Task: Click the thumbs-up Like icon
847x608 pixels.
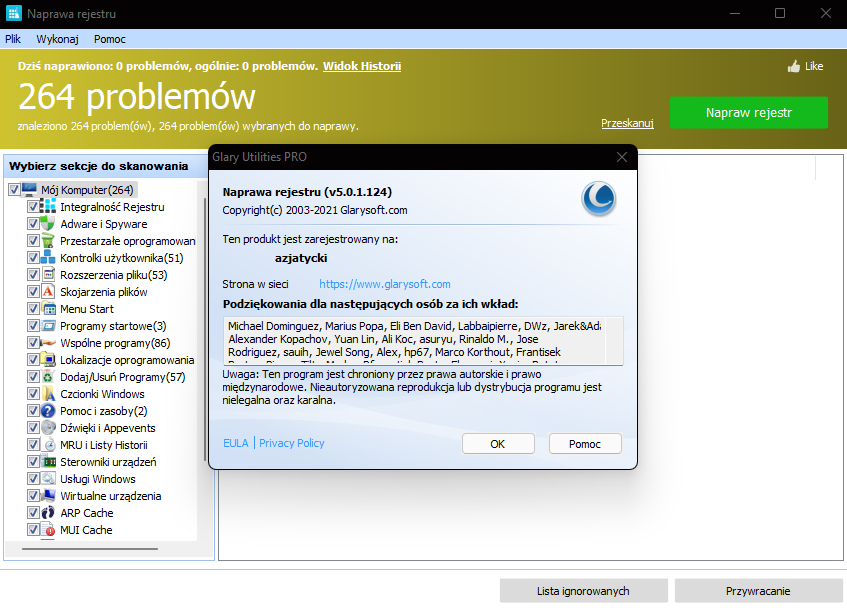Action: [794, 66]
